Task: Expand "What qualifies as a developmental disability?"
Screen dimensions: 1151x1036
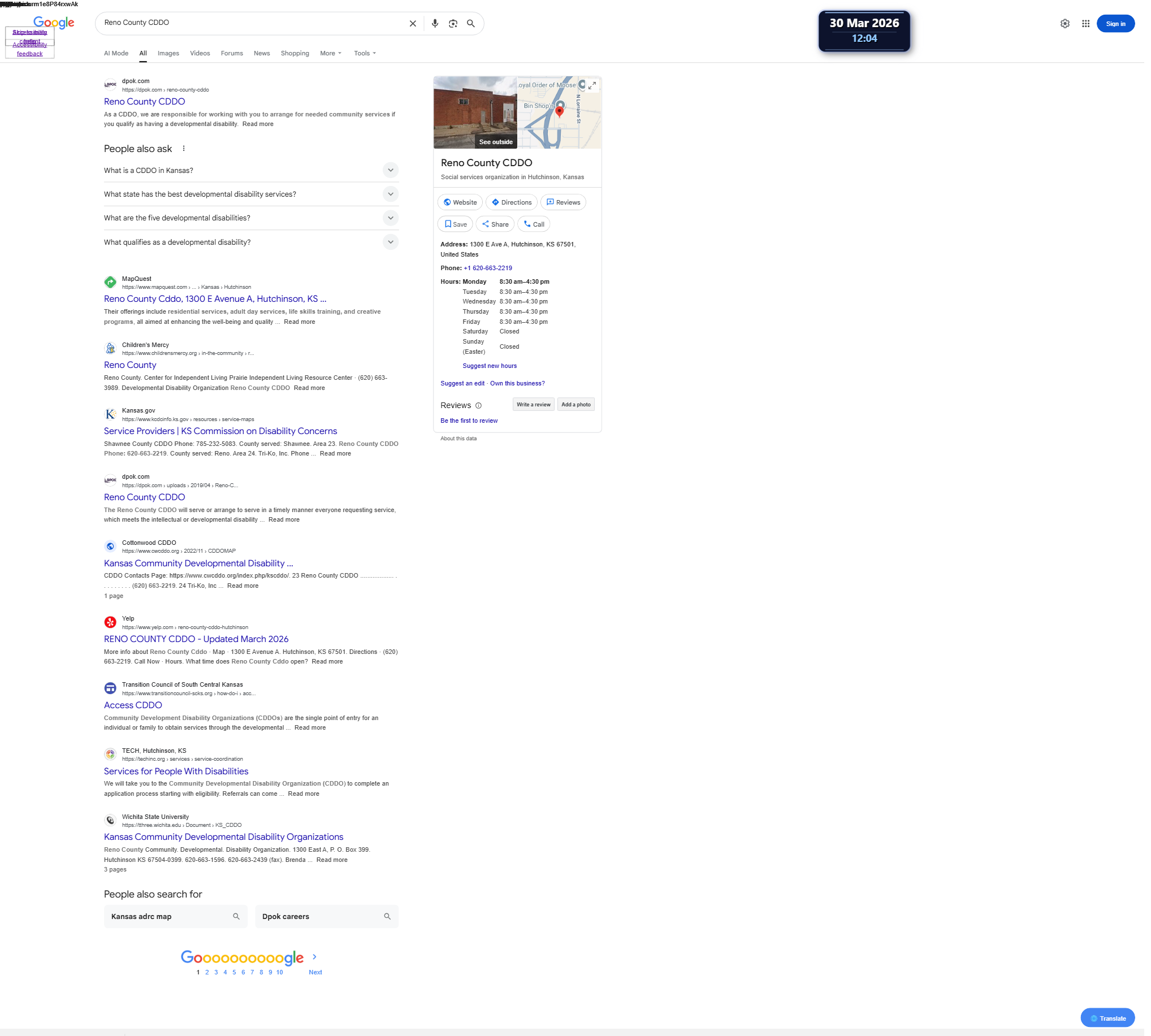Action: 391,242
